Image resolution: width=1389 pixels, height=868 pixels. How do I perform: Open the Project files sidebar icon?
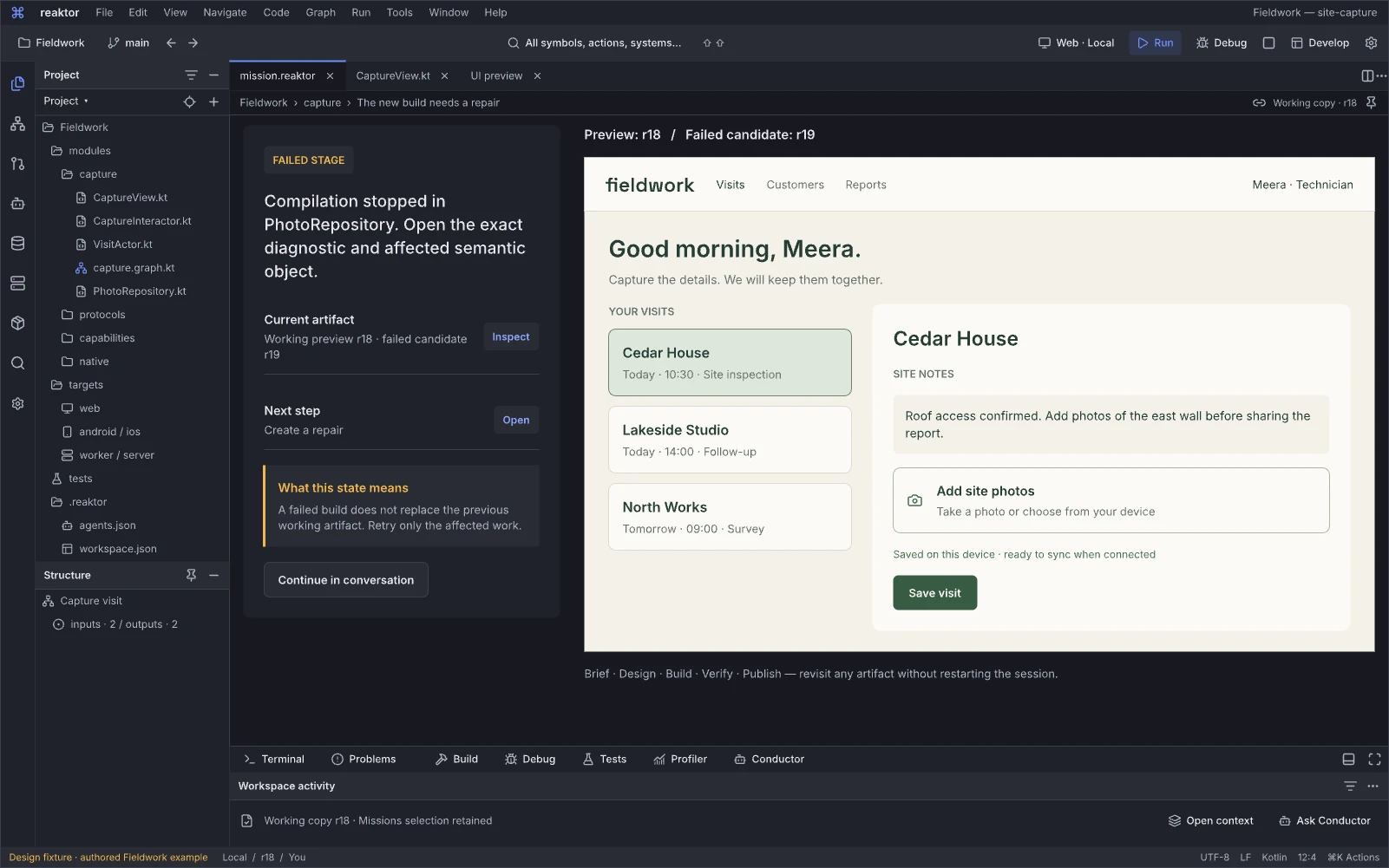coord(17,83)
